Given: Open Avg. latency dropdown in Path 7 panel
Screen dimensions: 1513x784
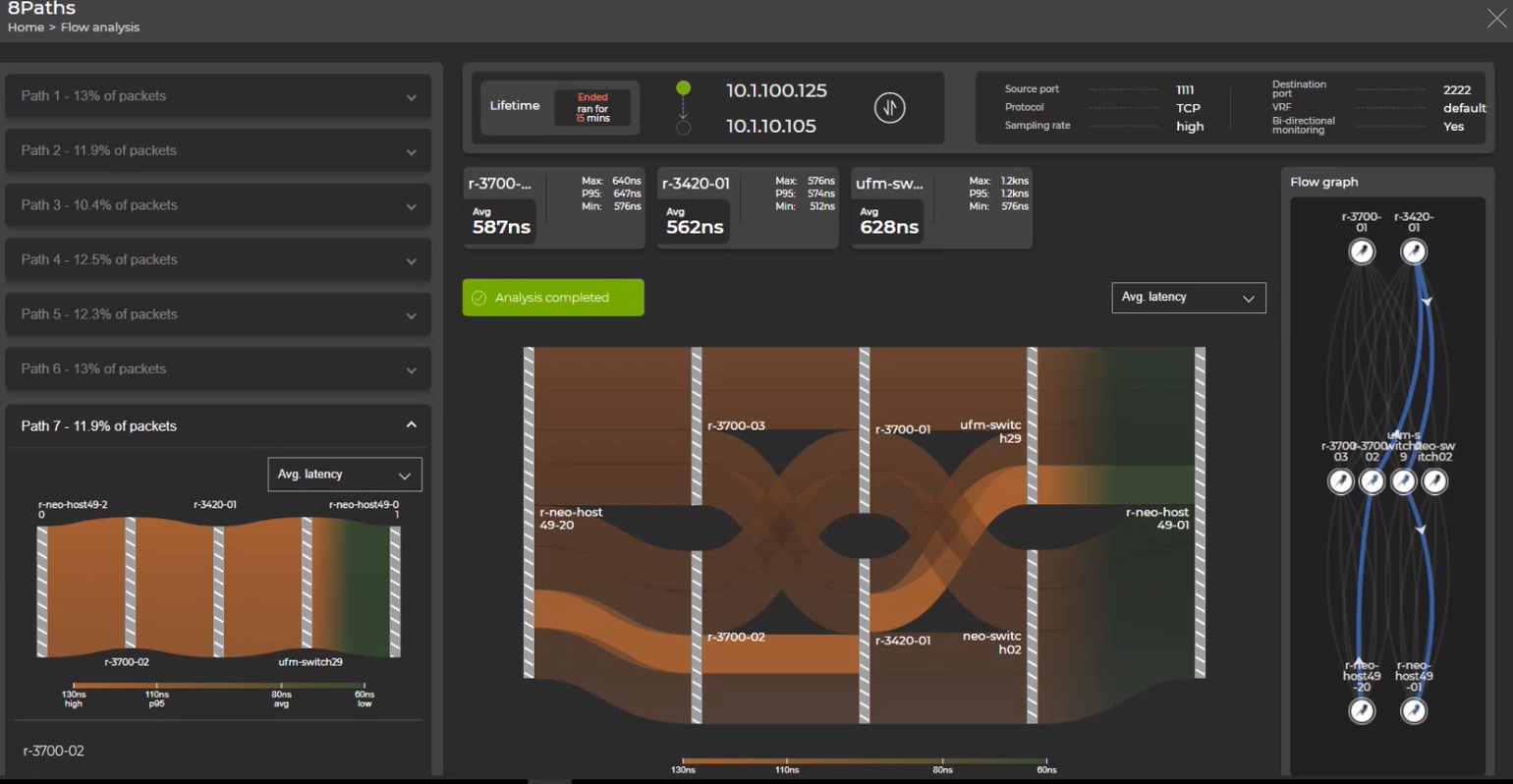Looking at the screenshot, I should 344,475.
